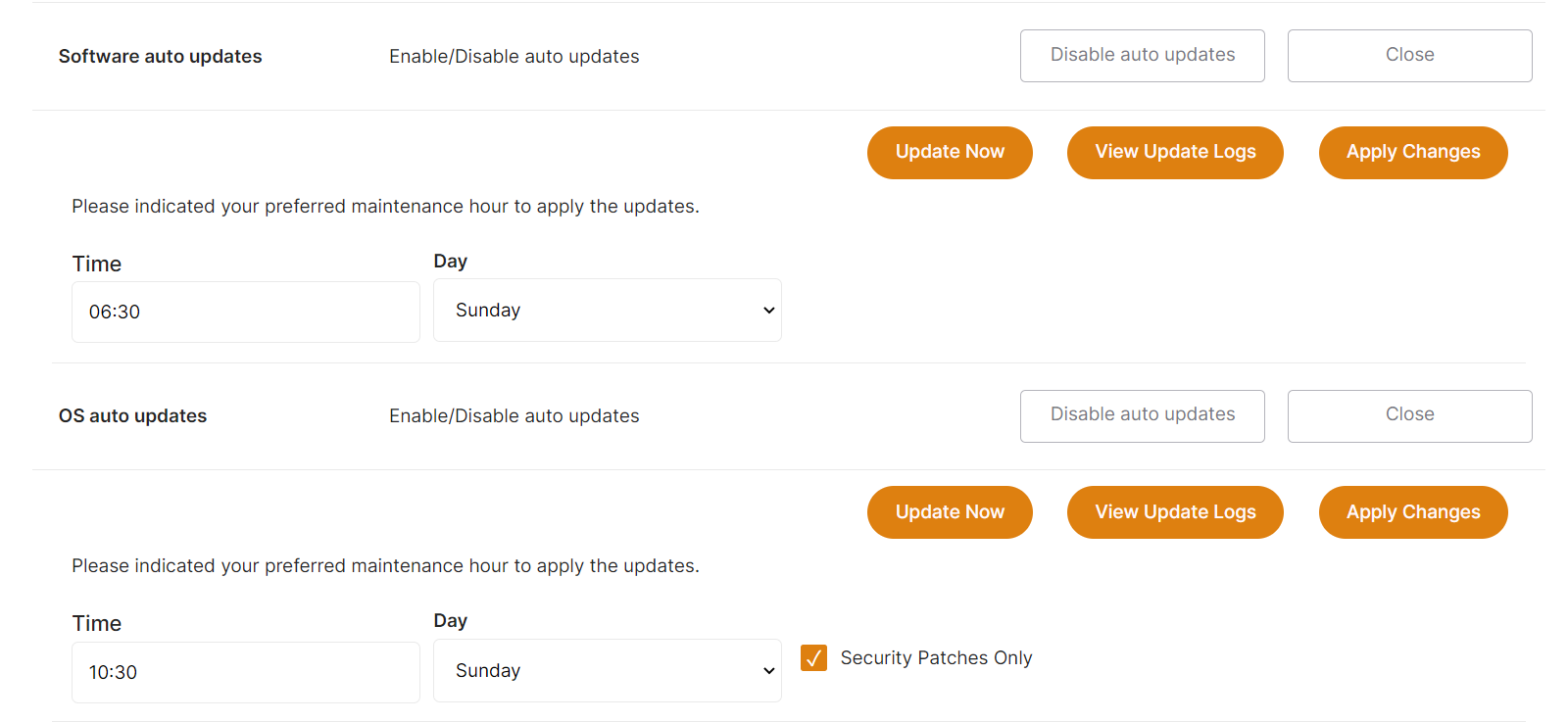The width and height of the screenshot is (1568, 722).
Task: Apply Changes for OS auto updates
Action: [1412, 512]
